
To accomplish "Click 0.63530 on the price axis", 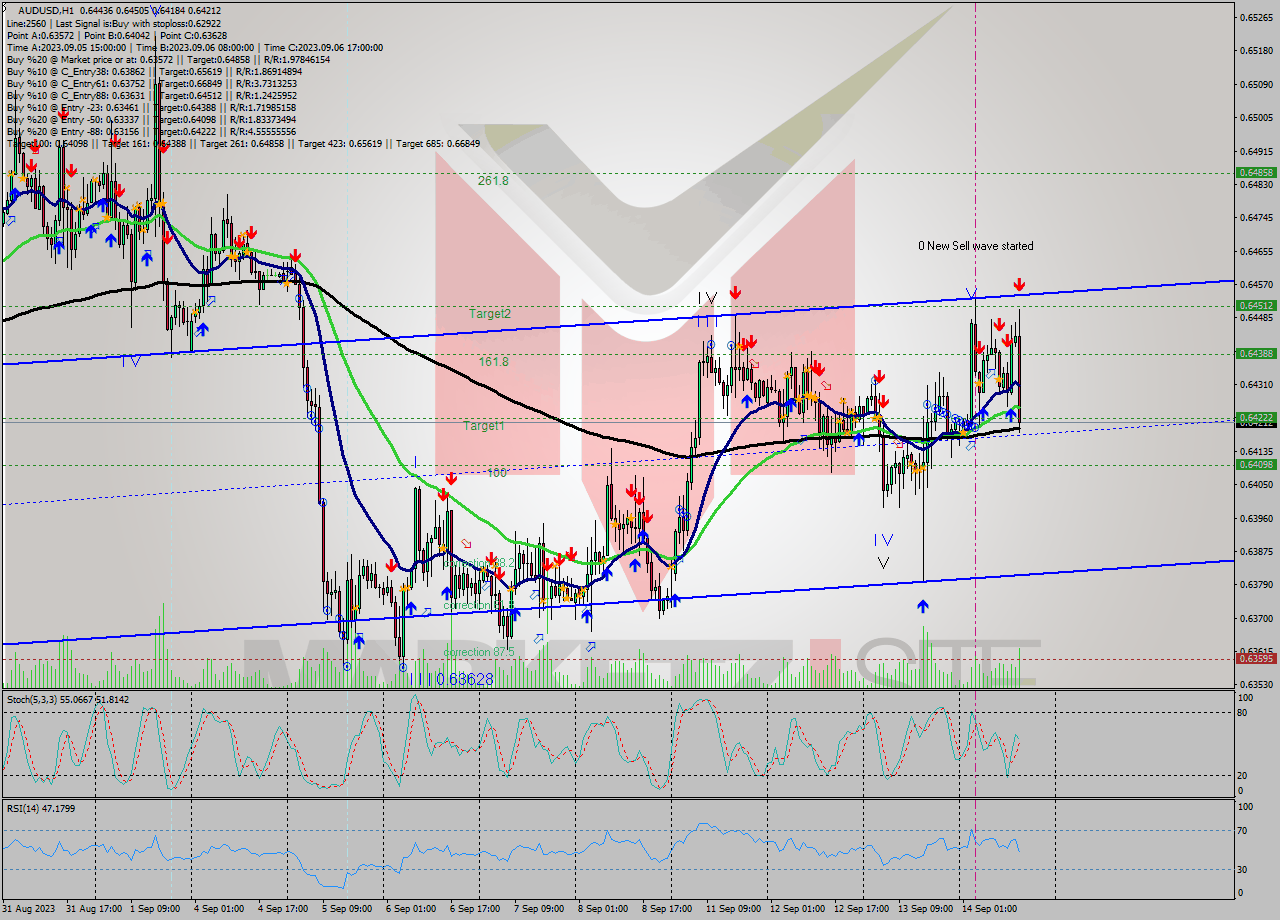I will click(1255, 684).
